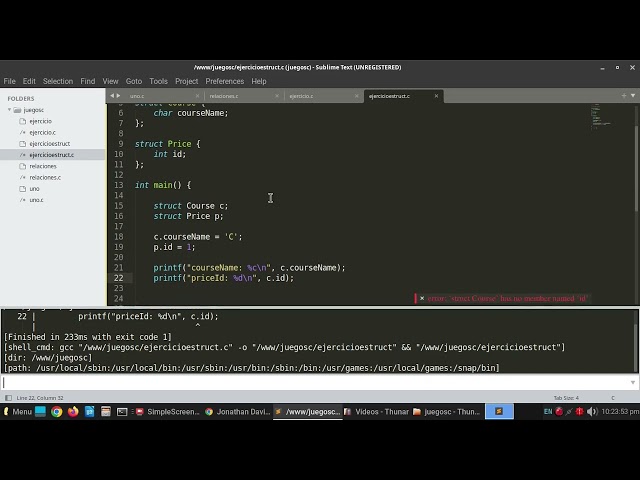640x480 pixels.
Task: Close the uno.c tab
Action: 198,96
